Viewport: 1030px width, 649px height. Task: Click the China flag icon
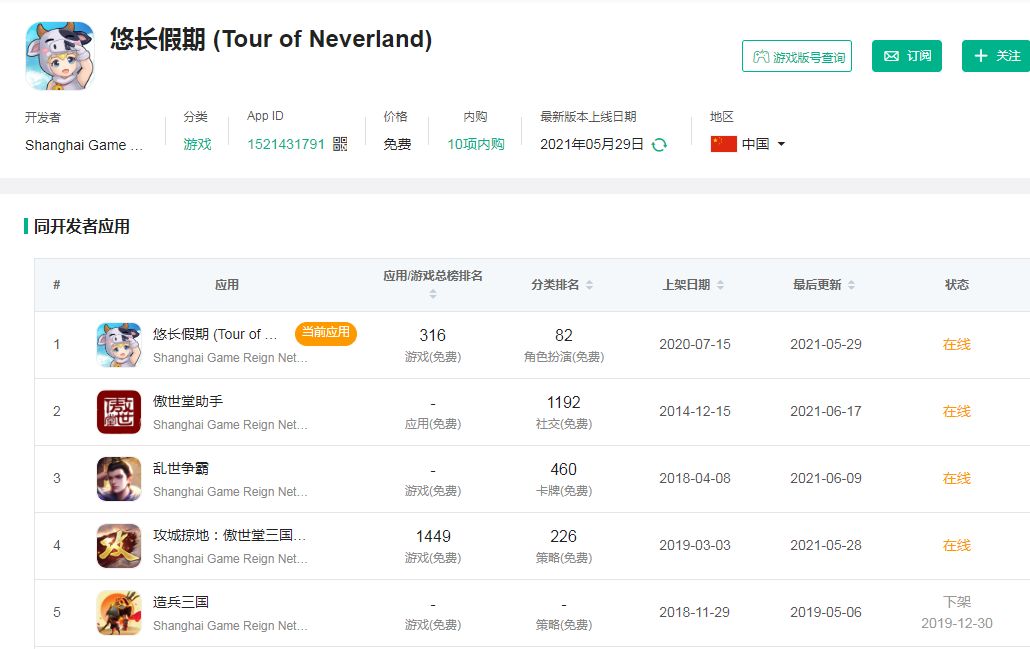(x=723, y=144)
